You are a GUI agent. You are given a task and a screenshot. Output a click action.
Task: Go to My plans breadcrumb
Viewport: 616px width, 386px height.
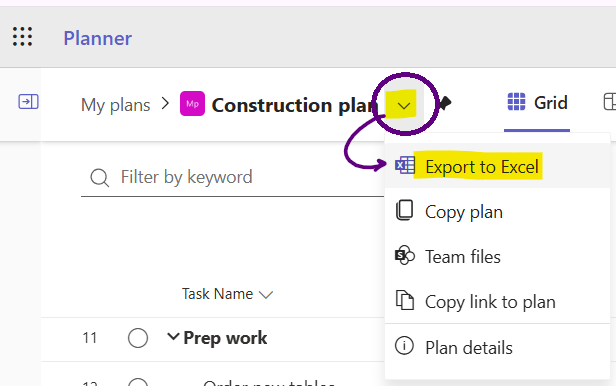pyautogui.click(x=116, y=105)
